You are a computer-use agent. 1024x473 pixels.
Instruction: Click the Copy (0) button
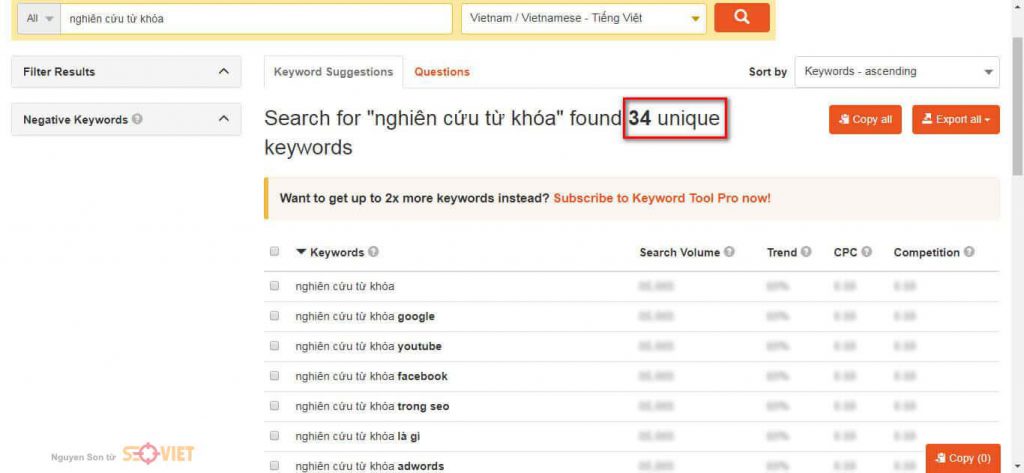pos(963,458)
